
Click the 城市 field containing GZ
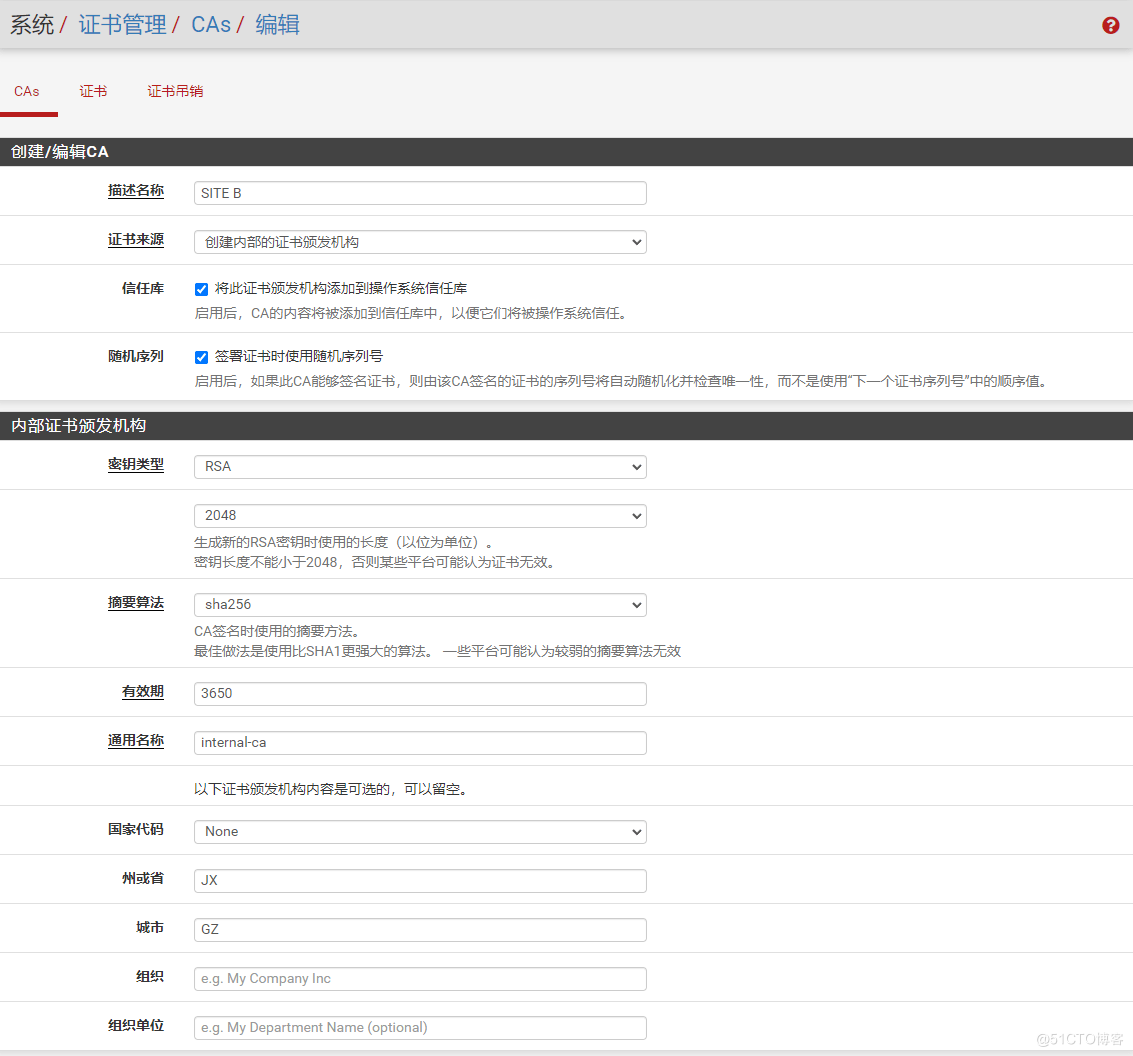click(419, 929)
